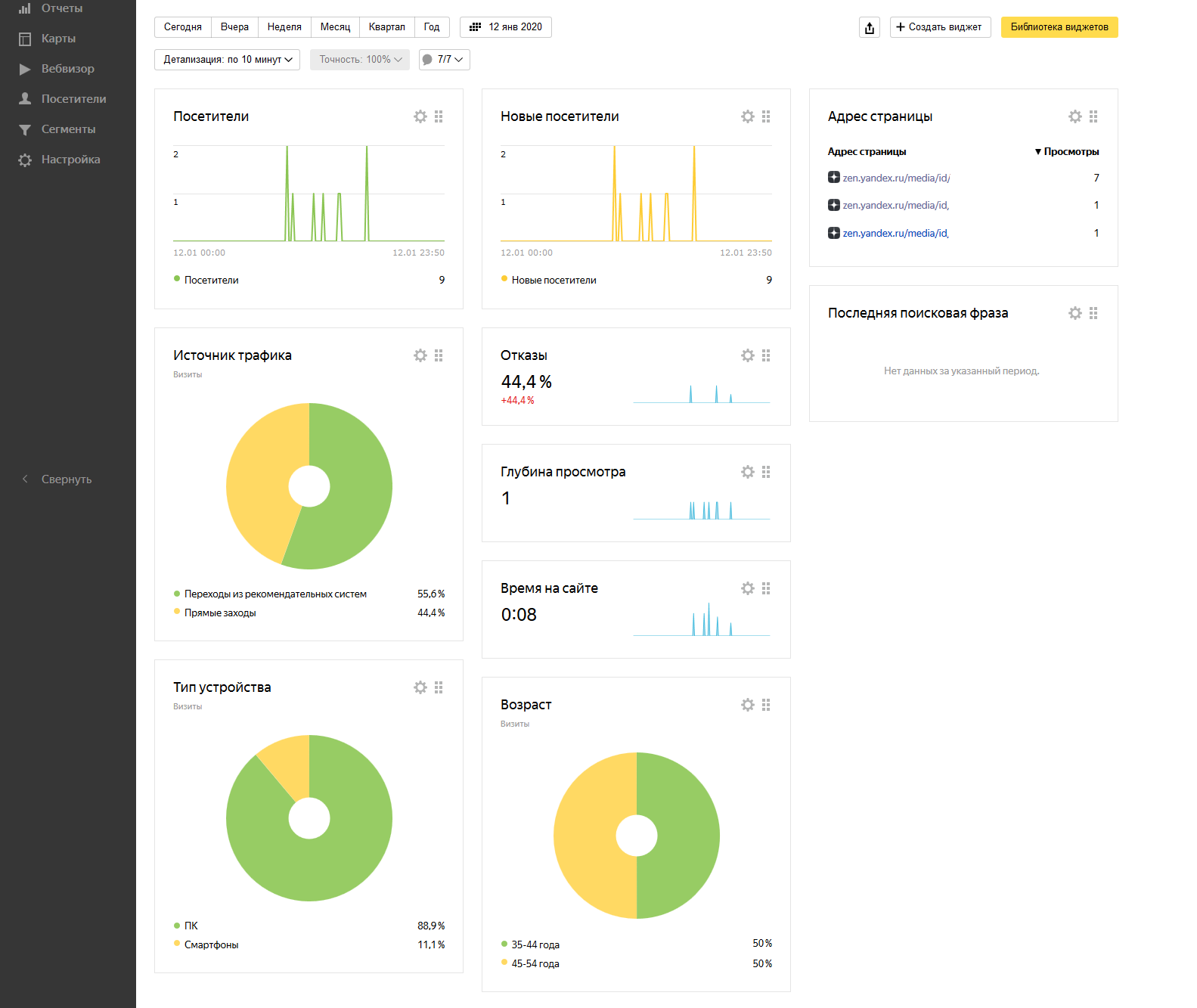
Task: Click drag handle on Источник трафика widget
Action: [439, 355]
